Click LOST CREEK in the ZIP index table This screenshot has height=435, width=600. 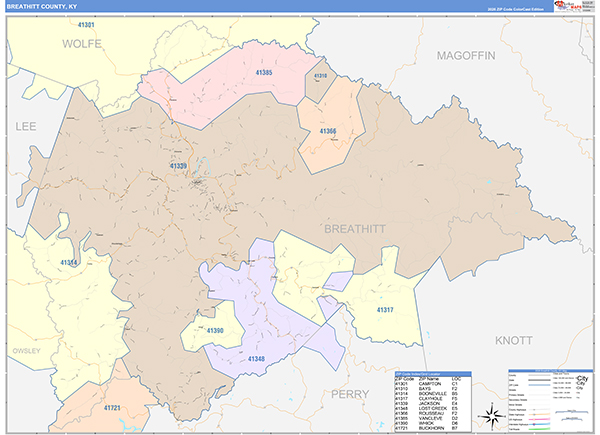pyautogui.click(x=433, y=409)
